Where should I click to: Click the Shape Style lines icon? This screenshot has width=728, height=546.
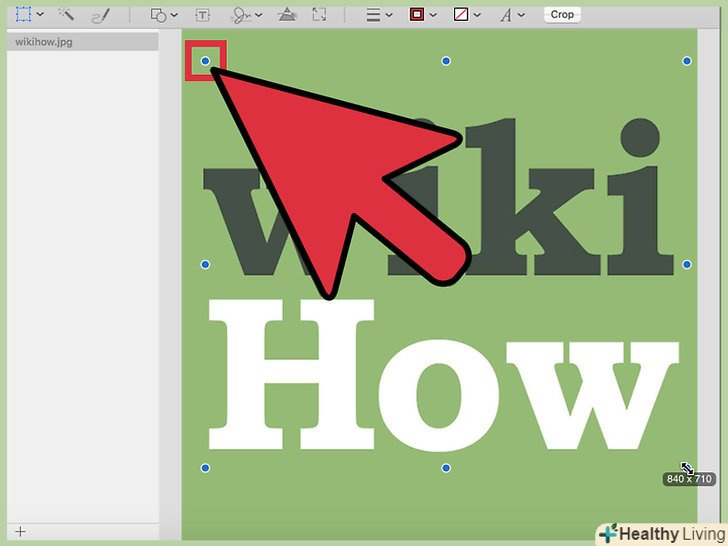pyautogui.click(x=373, y=15)
